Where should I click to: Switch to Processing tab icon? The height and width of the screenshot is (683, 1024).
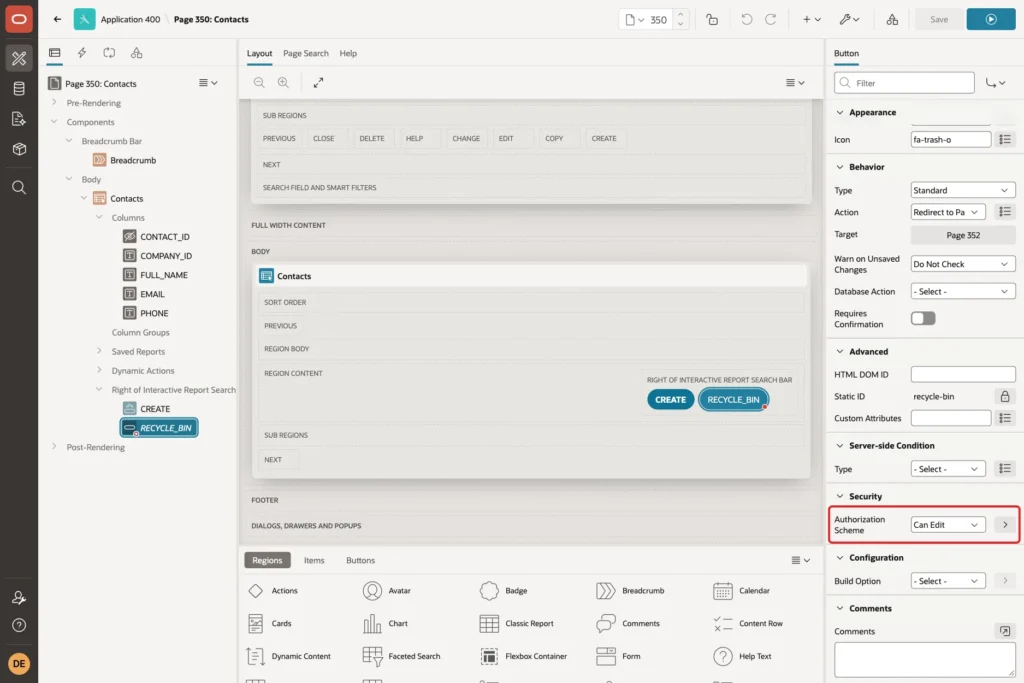click(x=109, y=53)
